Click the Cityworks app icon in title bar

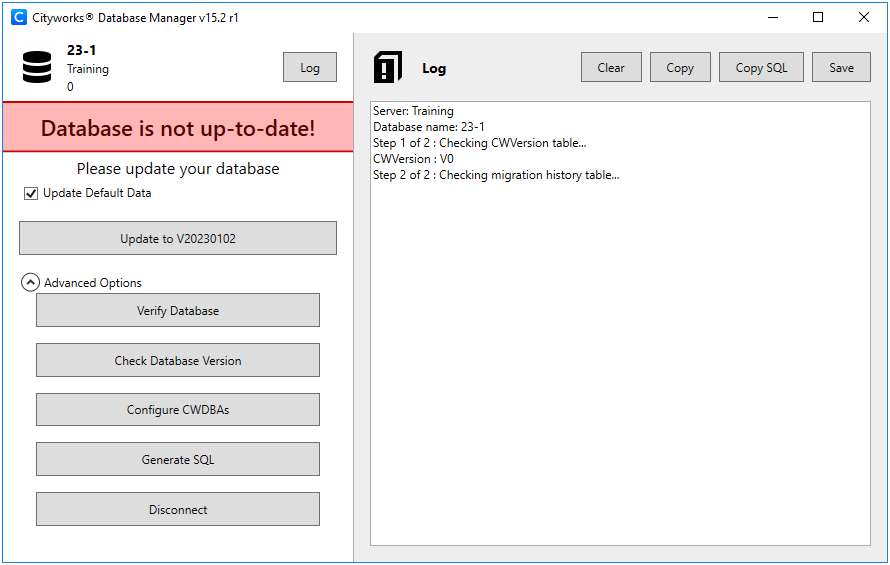(x=18, y=17)
